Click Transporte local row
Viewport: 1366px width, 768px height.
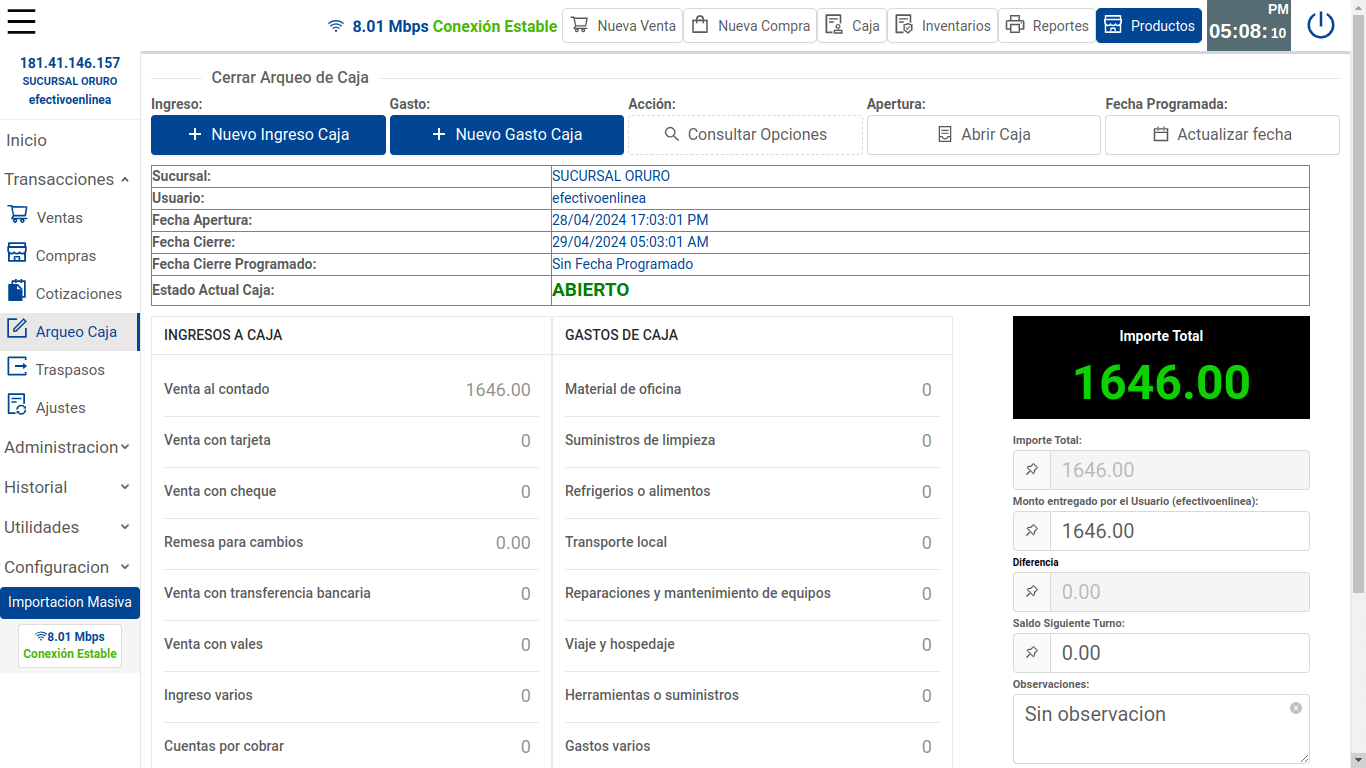[752, 543]
